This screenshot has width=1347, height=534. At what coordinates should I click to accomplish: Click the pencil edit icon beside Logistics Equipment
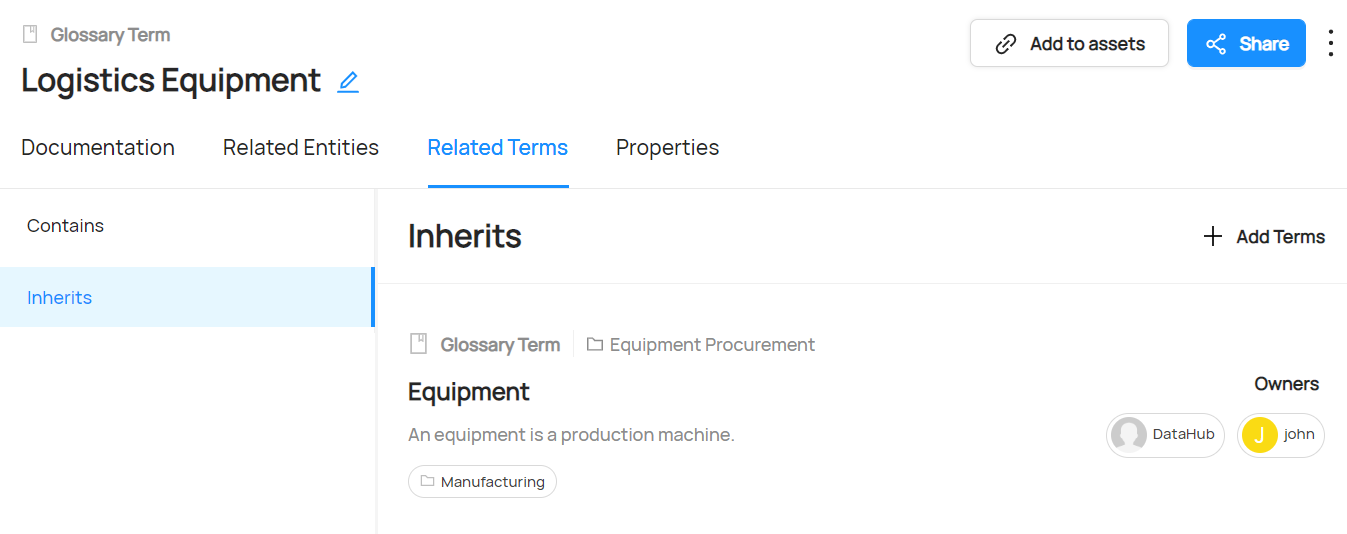[348, 82]
